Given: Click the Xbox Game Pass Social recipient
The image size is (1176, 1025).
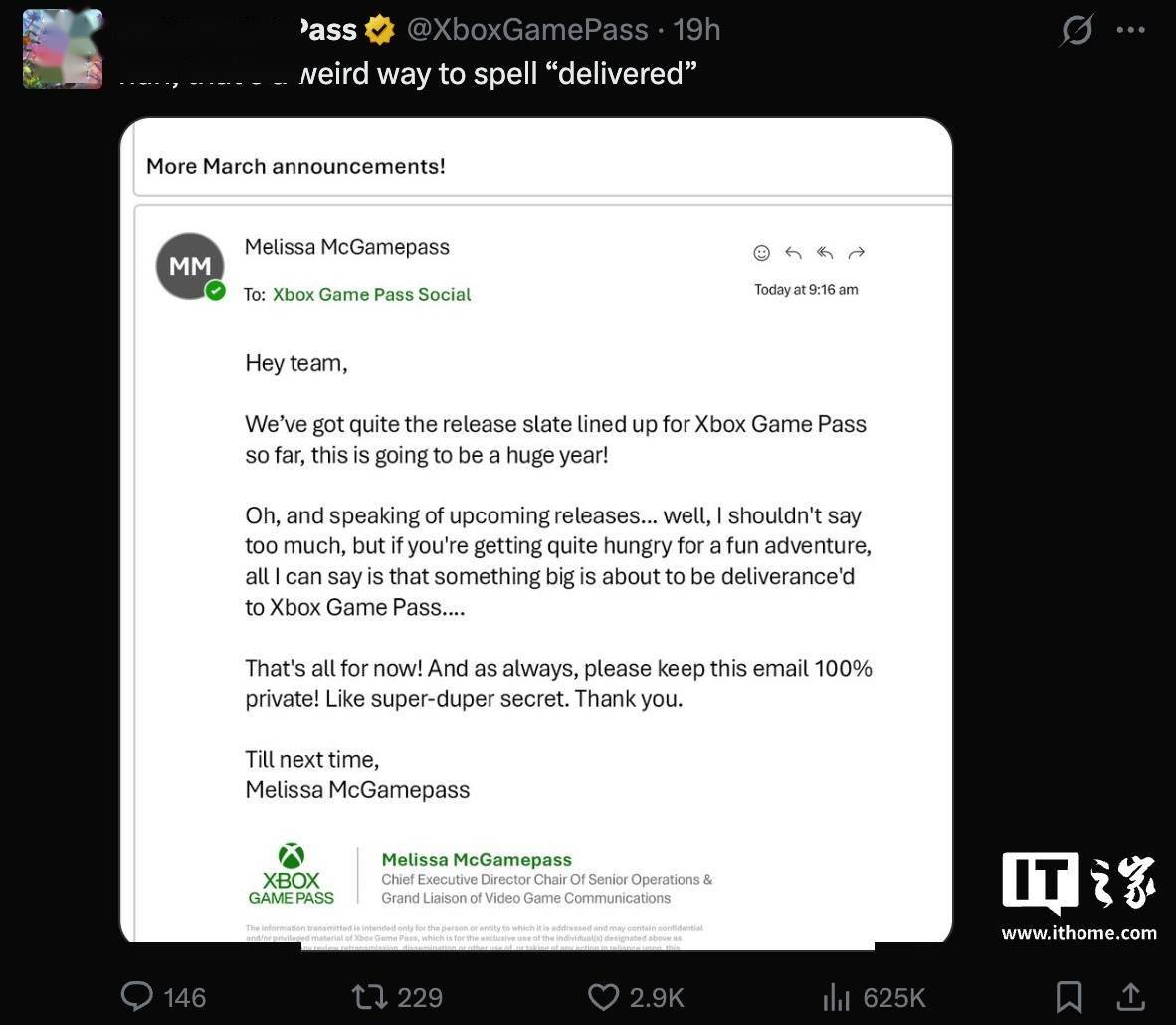Looking at the screenshot, I should click(x=371, y=295).
